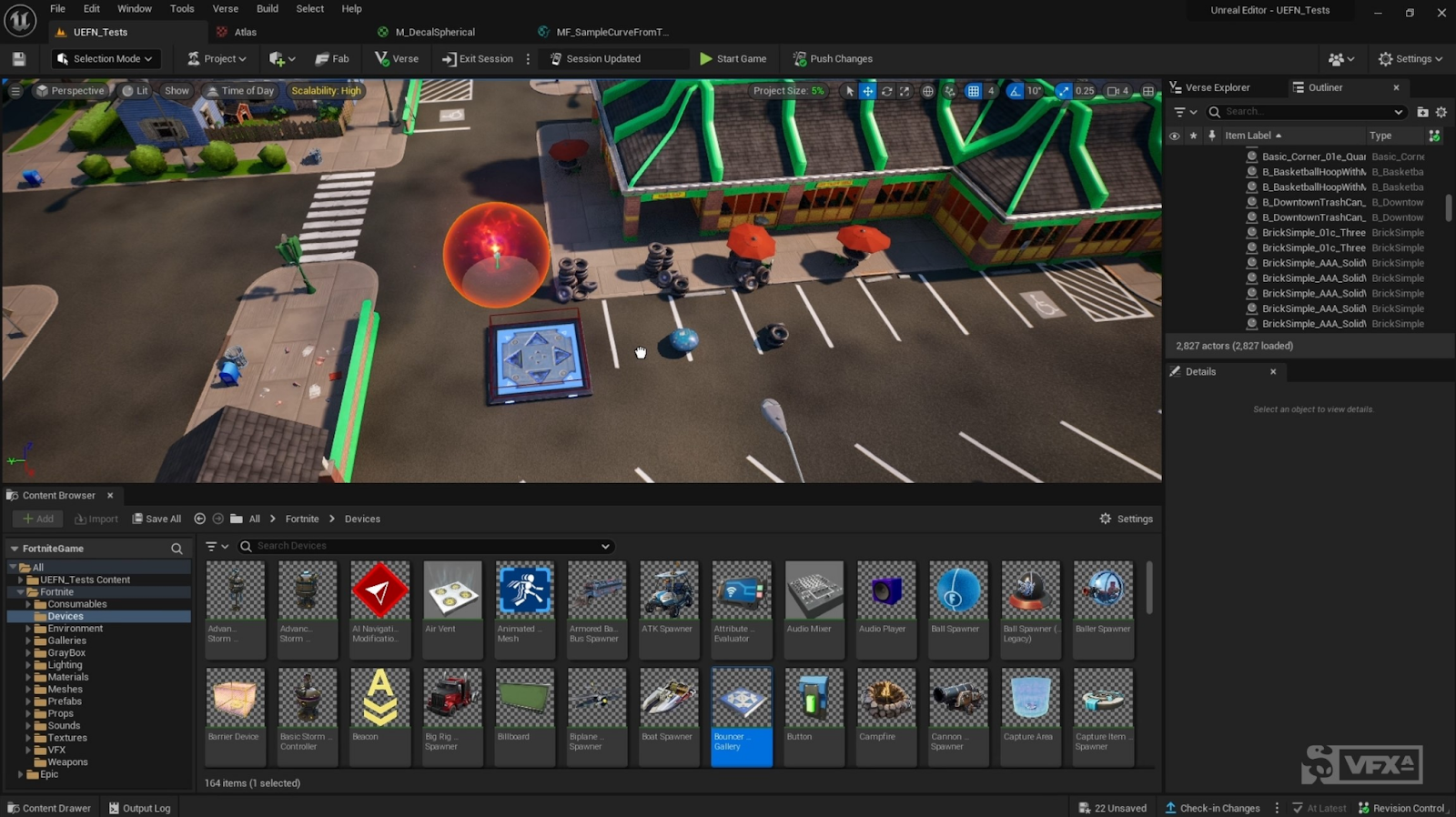1456x817 pixels.
Task: Toggle grid snapping in the viewport
Action: [x=974, y=91]
